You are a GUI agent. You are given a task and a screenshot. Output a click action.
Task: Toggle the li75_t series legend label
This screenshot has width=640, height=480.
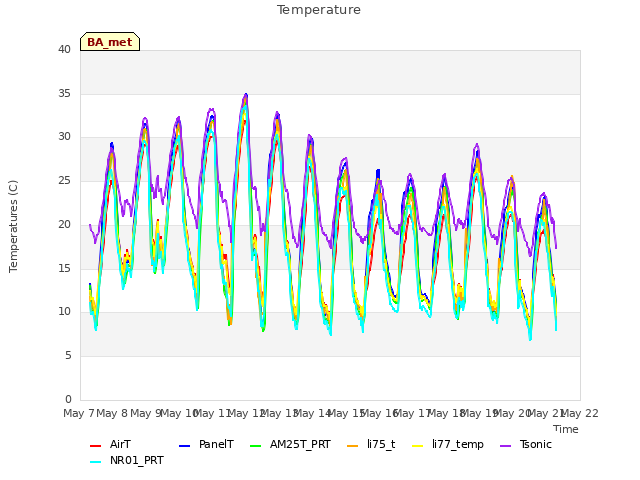381,444
